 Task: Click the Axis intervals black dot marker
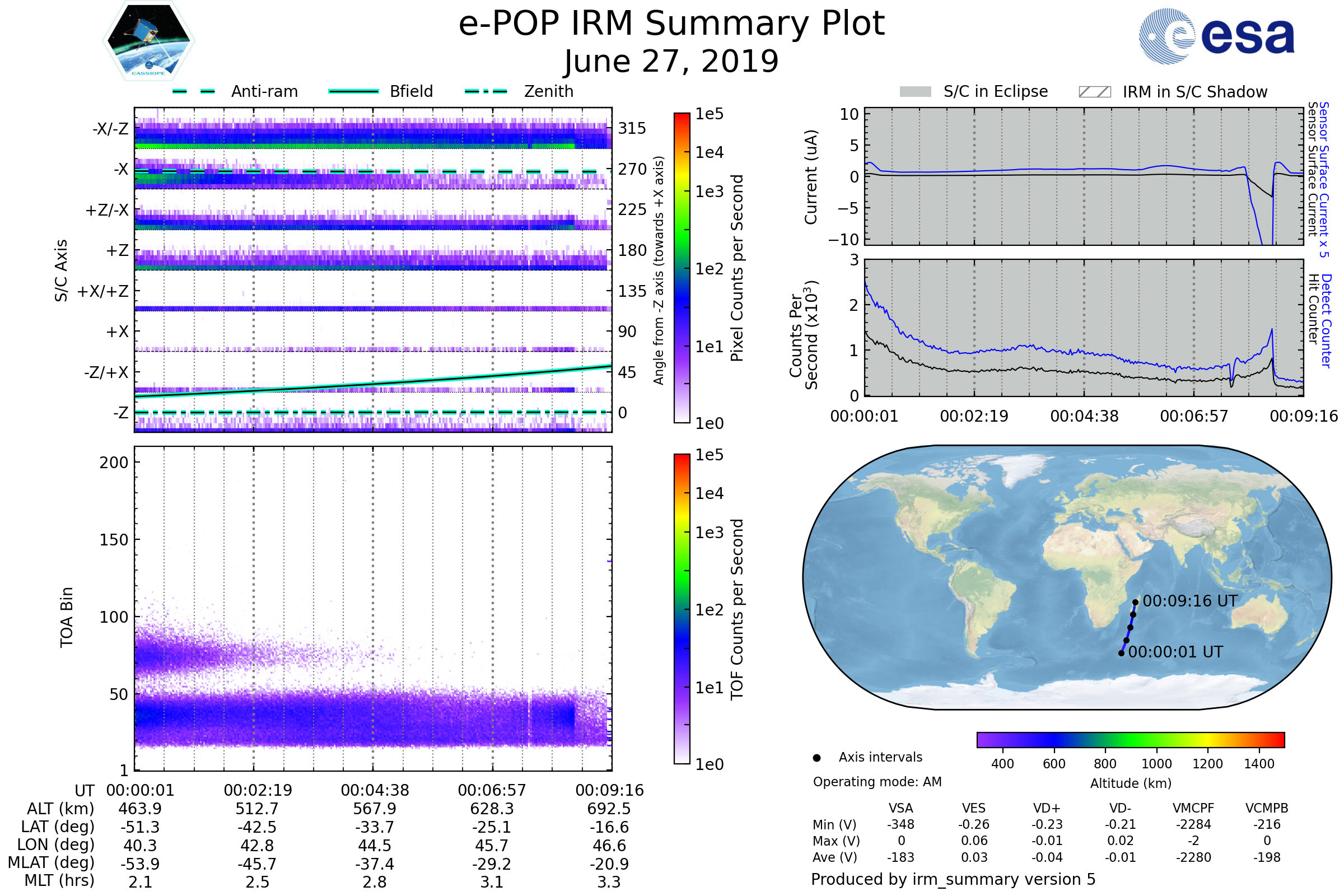click(816, 758)
